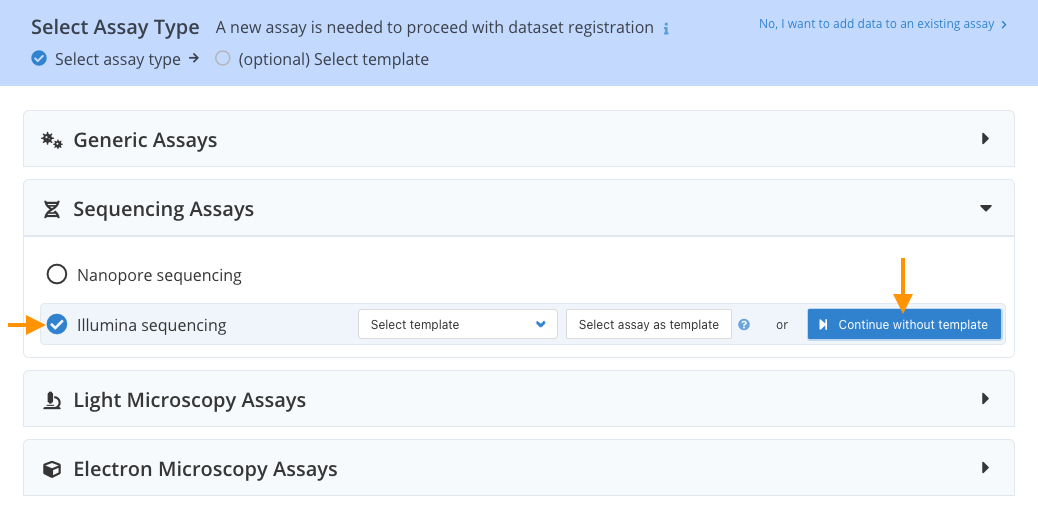Click the info icon beside dataset registration text
This screenshot has width=1038, height=527.
point(666,29)
